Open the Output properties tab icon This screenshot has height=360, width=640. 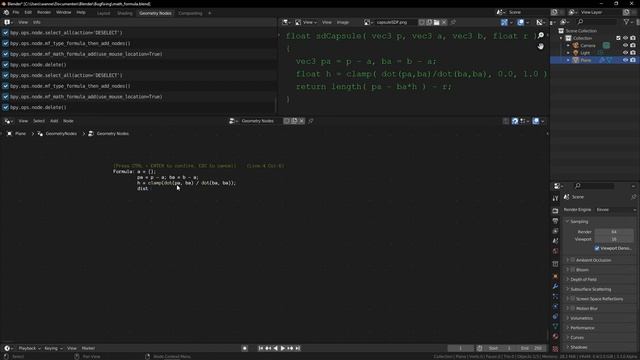click(555, 221)
